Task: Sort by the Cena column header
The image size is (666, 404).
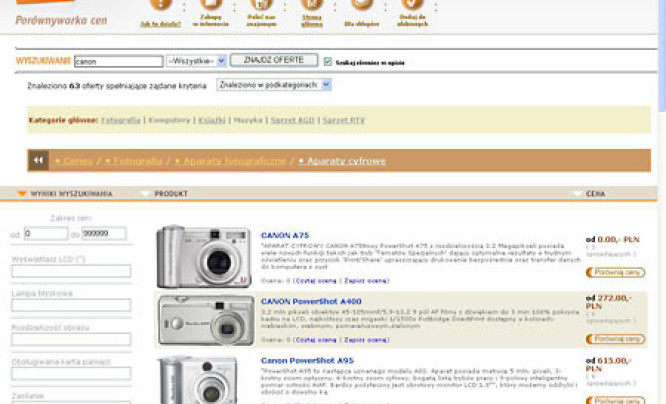Action: (x=595, y=194)
